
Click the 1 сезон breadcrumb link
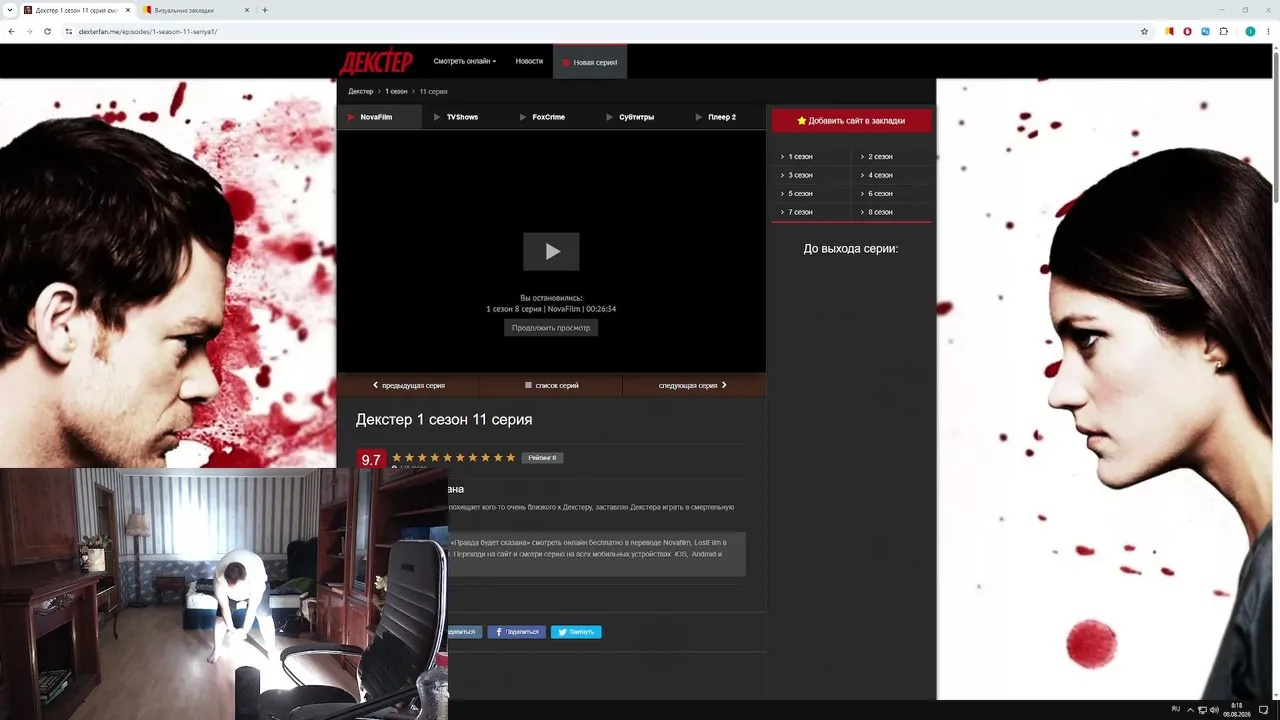click(x=396, y=91)
